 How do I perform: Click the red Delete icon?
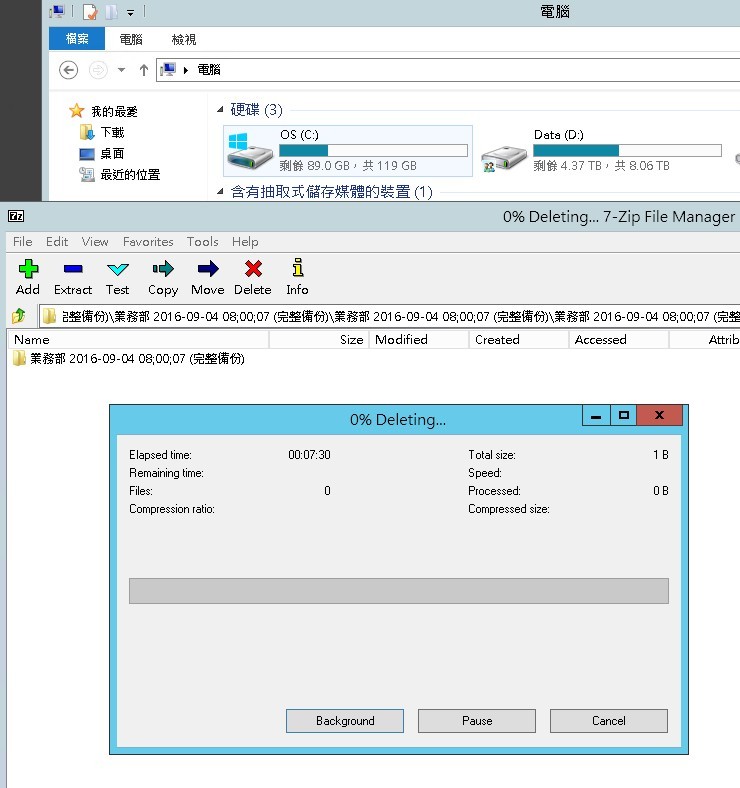click(x=253, y=269)
